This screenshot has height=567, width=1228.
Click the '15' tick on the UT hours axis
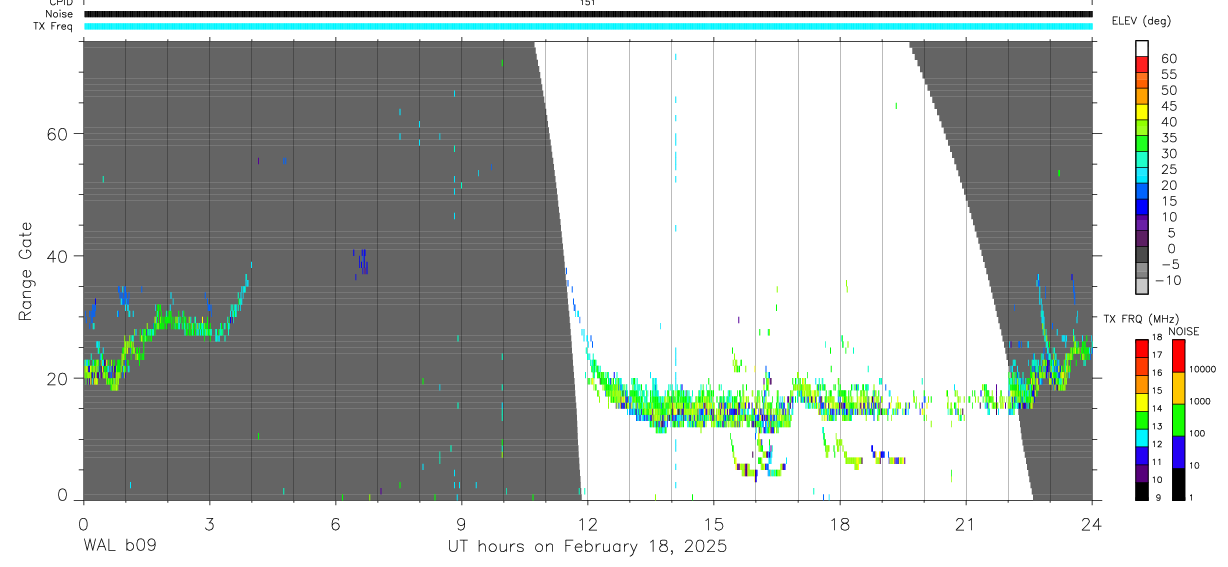click(x=713, y=524)
